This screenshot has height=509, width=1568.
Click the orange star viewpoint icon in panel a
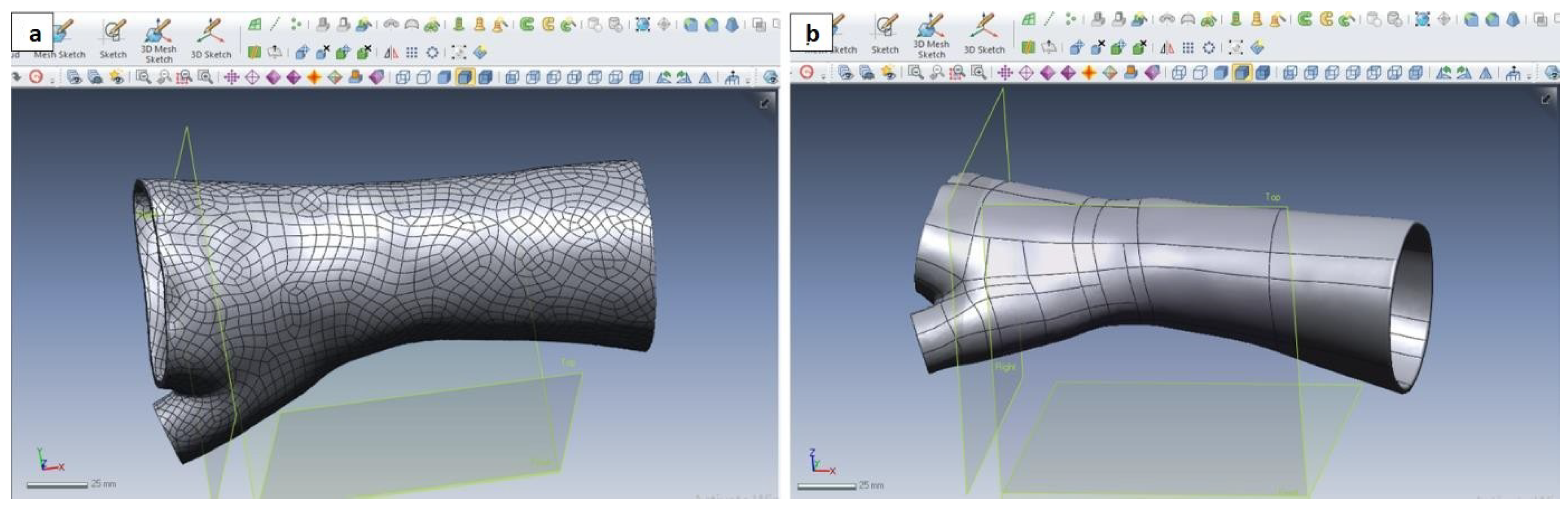click(x=314, y=77)
